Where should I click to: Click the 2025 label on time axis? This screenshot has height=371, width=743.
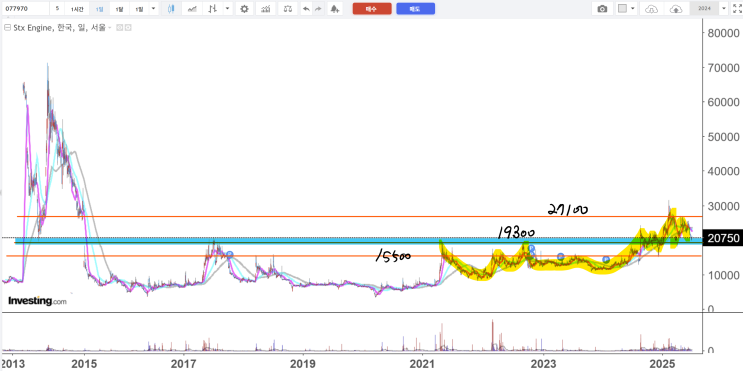662,363
